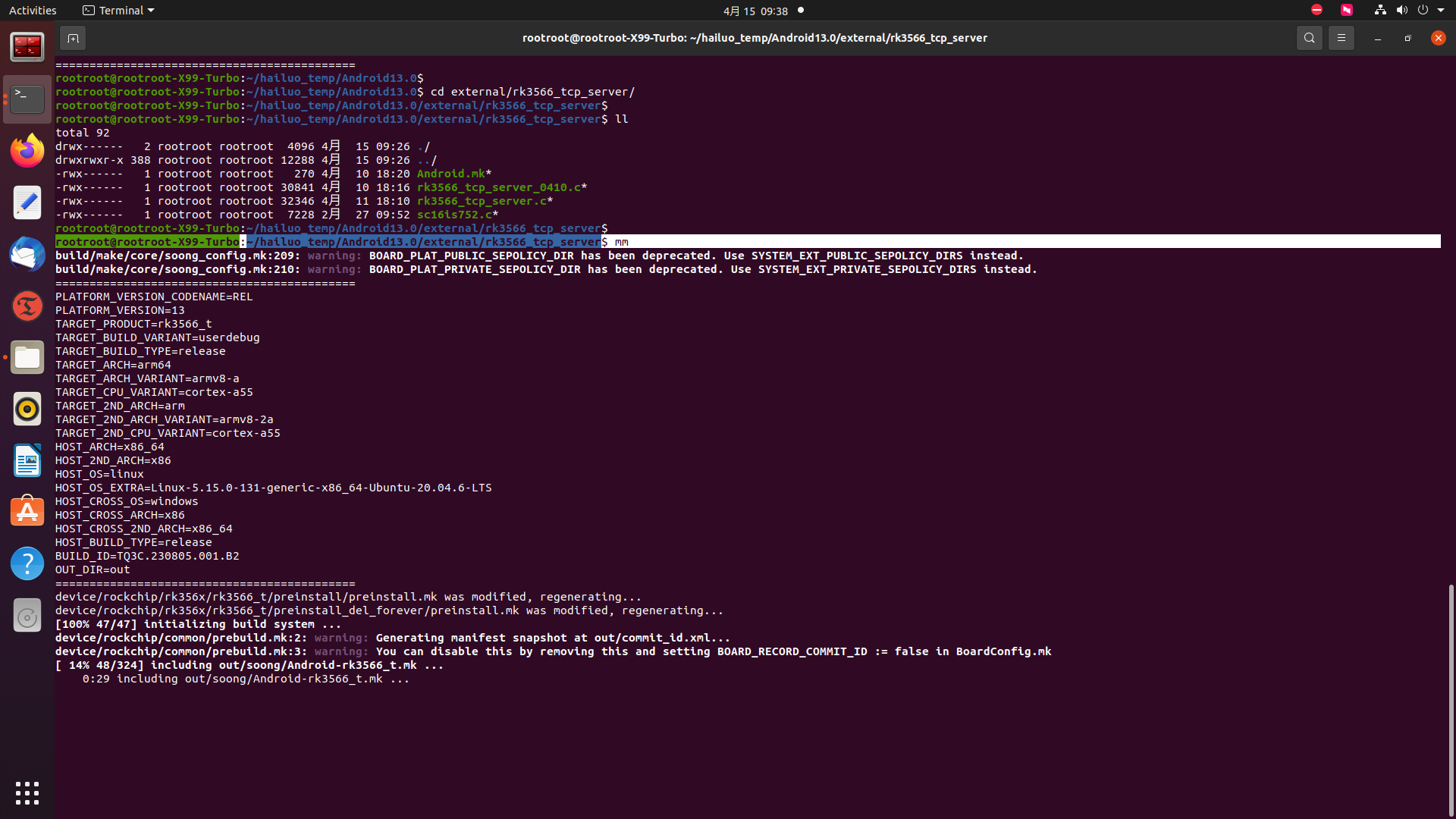1456x819 pixels.
Task: Click the network status icon
Action: (x=1380, y=11)
